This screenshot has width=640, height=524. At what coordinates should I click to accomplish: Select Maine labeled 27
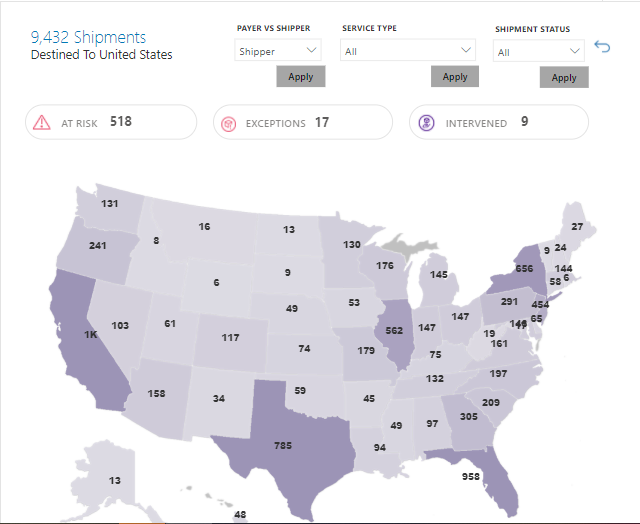click(x=577, y=229)
